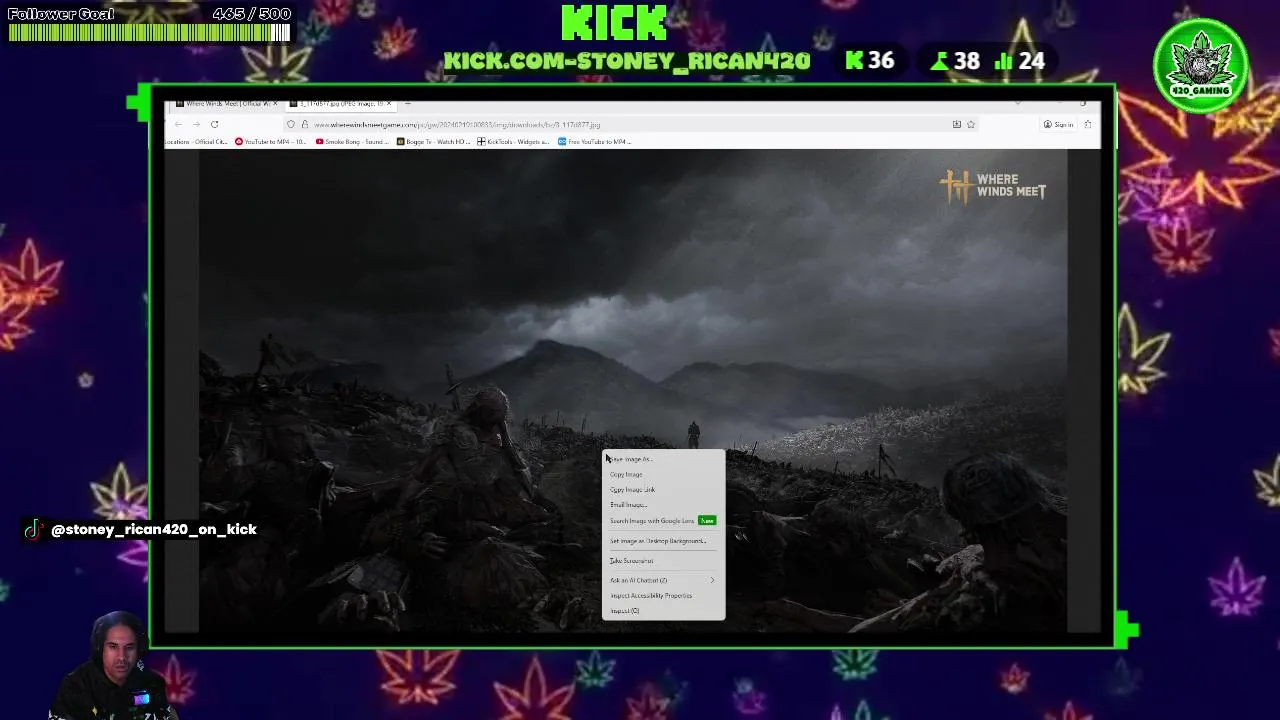Open the Free YouTube to MP4 bookmark
Viewport: 1280px width, 720px height.
coord(595,142)
